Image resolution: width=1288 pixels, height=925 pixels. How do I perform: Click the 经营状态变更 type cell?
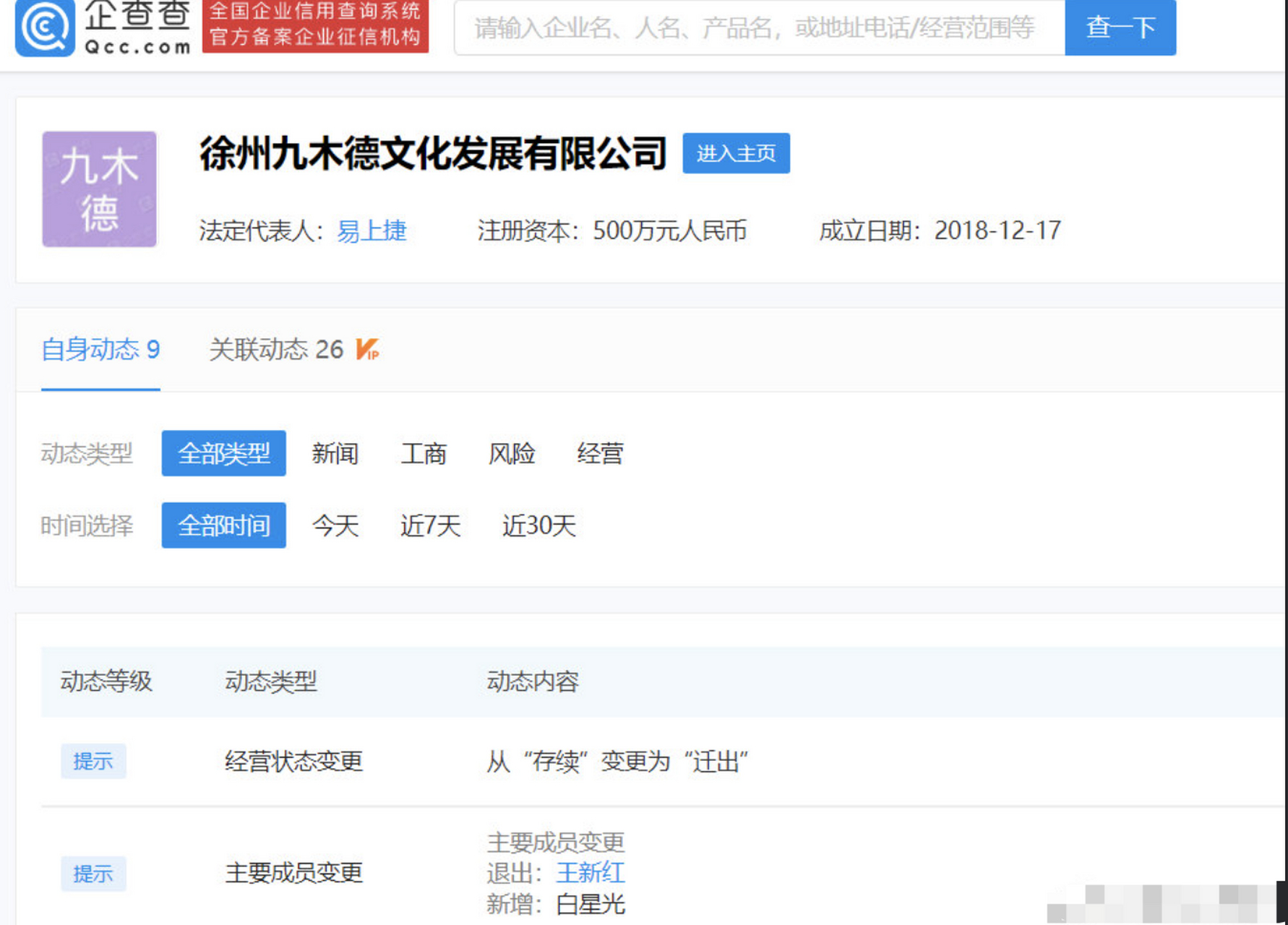click(x=293, y=761)
